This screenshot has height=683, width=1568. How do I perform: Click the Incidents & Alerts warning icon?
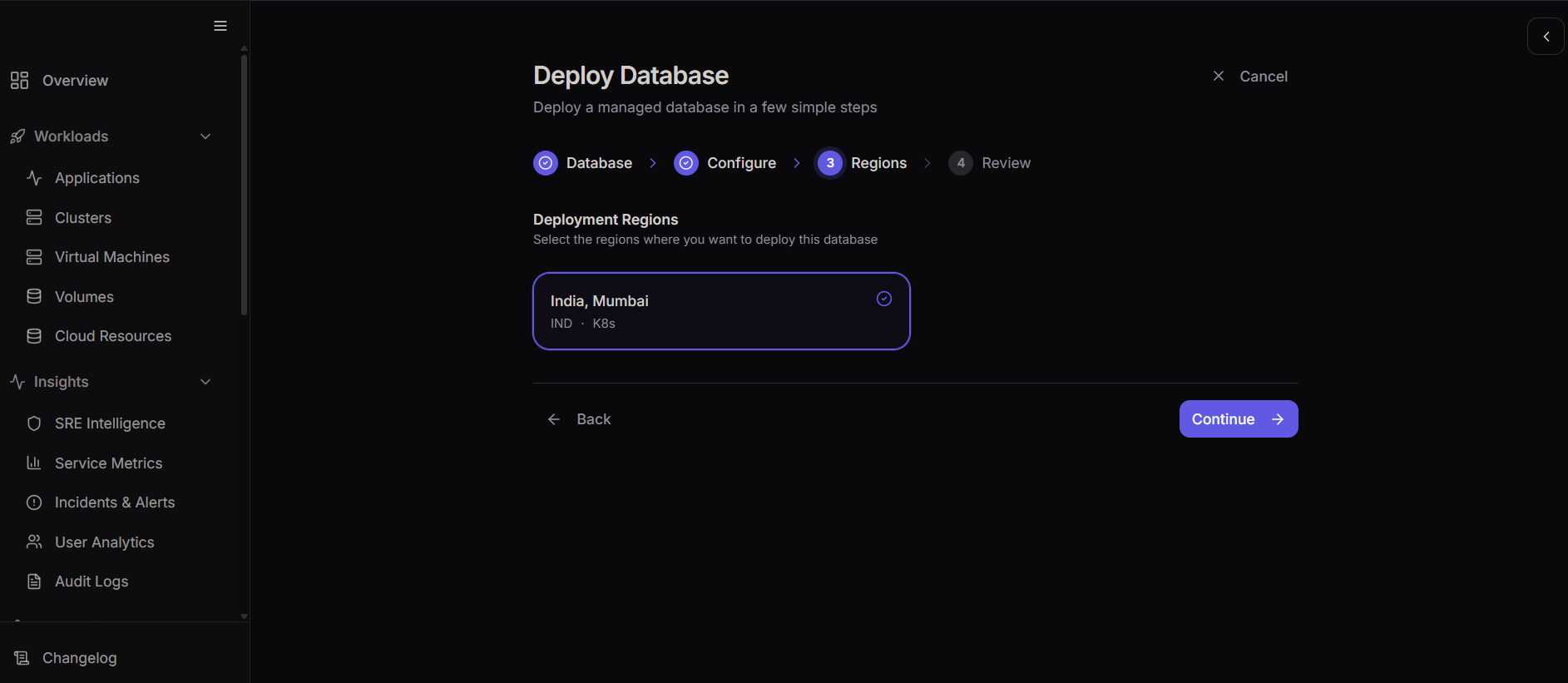(x=34, y=502)
